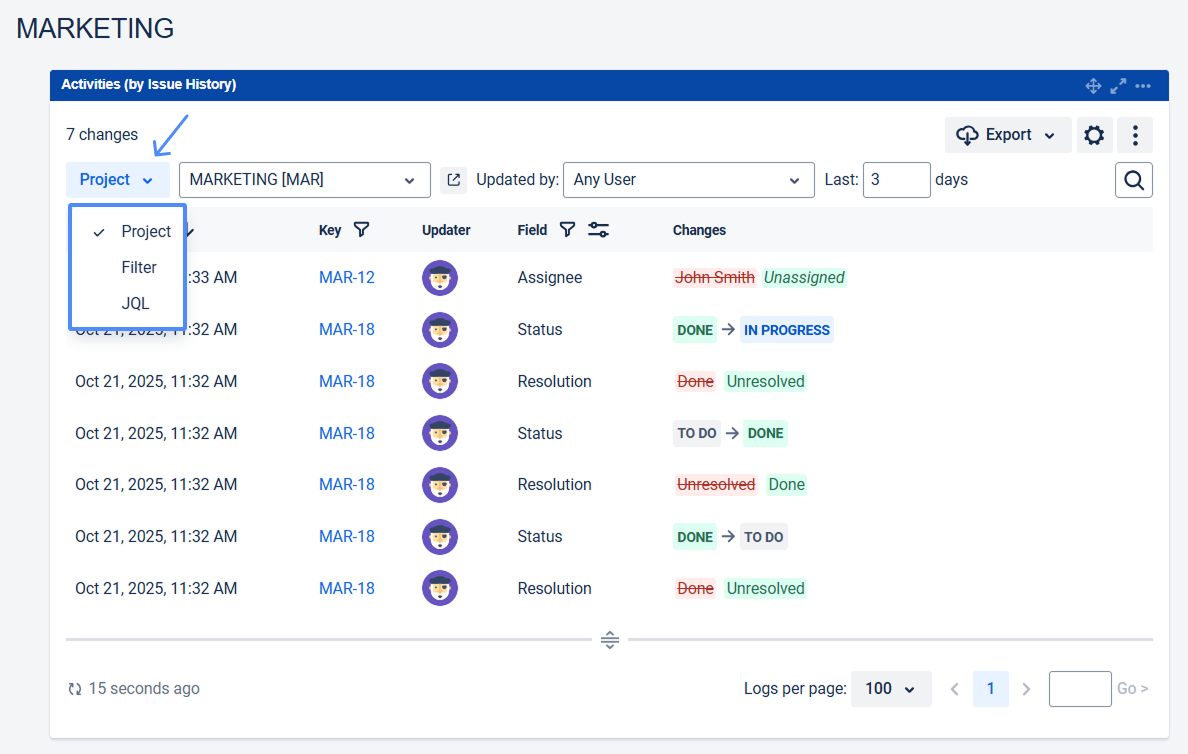
Task: Click the Last days number input field
Action: click(x=895, y=180)
